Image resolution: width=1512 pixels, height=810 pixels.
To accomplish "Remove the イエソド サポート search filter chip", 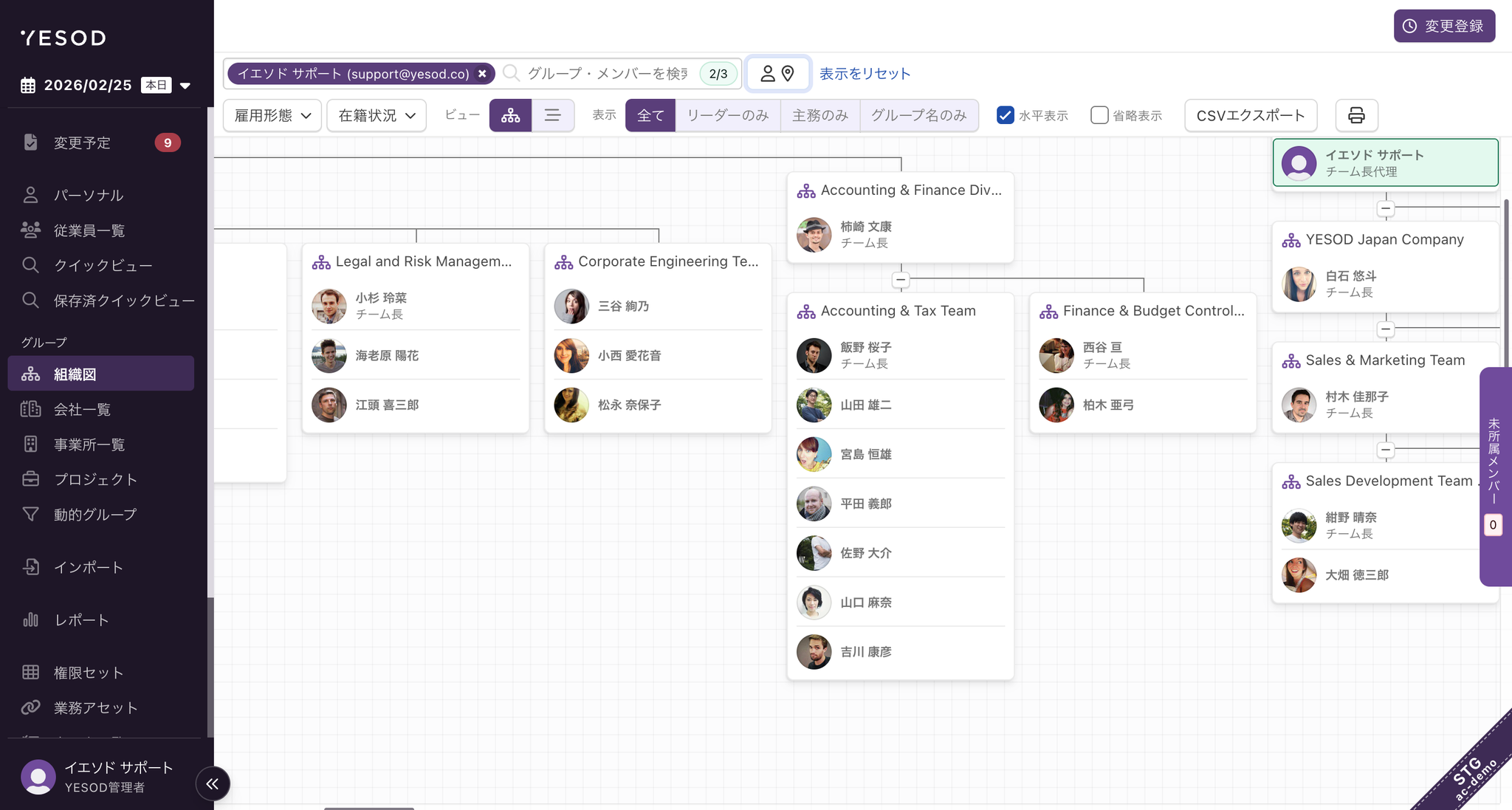I will pos(482,74).
